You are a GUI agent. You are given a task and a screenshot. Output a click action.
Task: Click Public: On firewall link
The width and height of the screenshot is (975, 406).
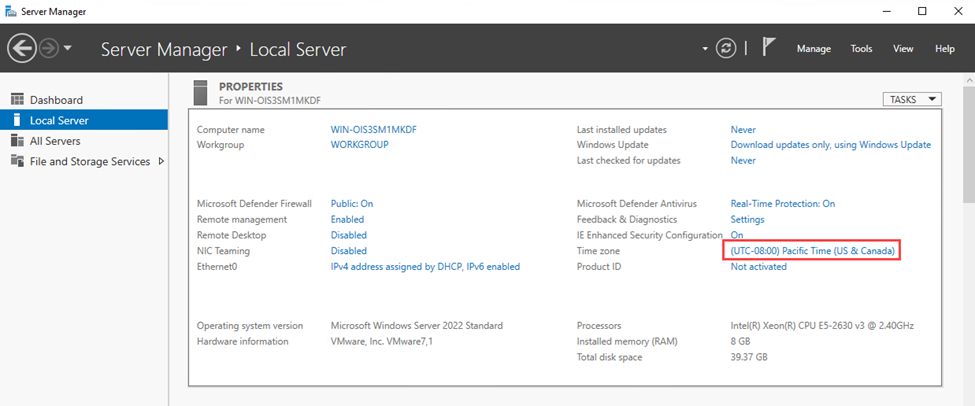[352, 203]
